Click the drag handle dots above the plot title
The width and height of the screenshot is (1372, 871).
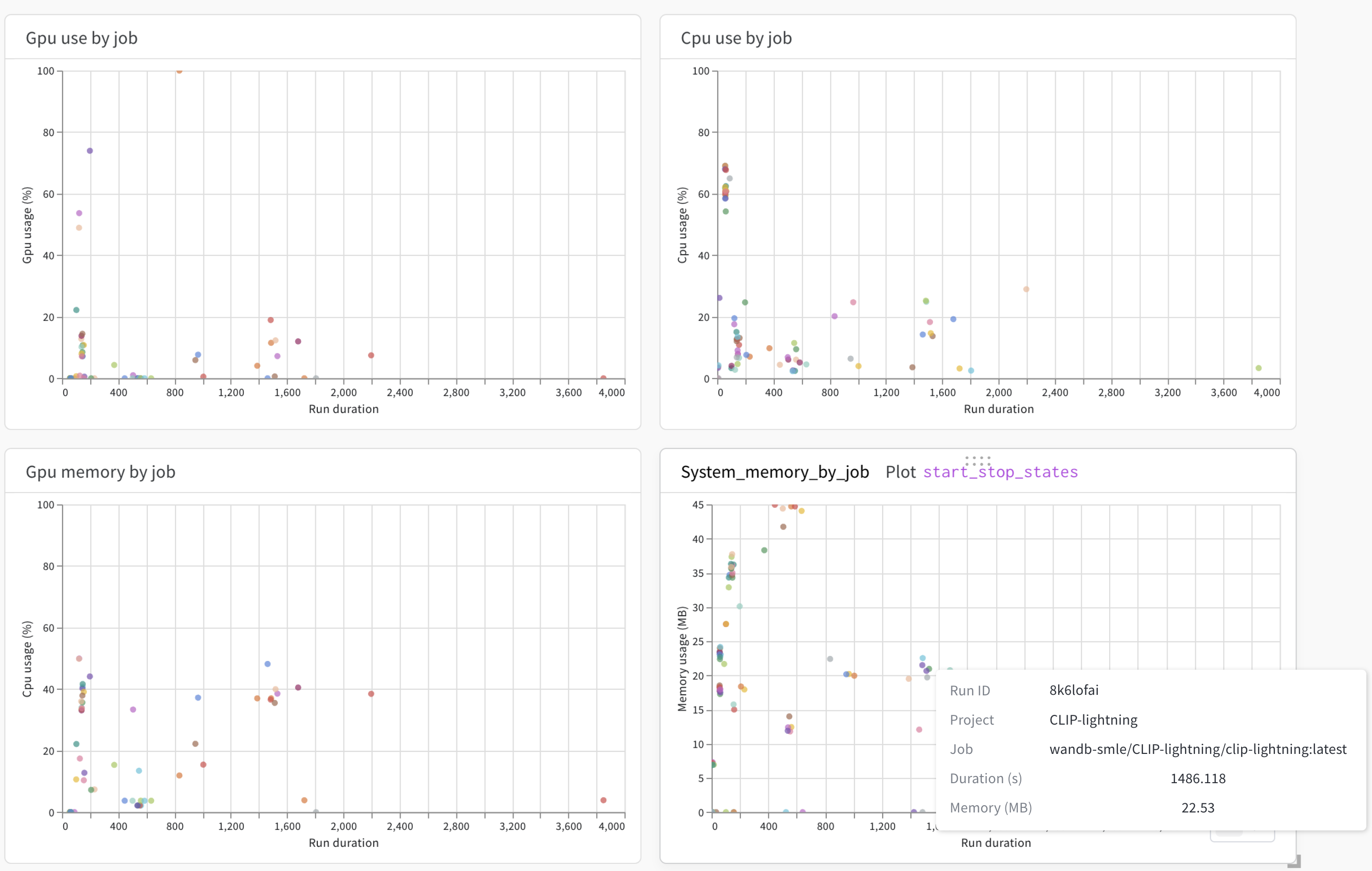(978, 461)
